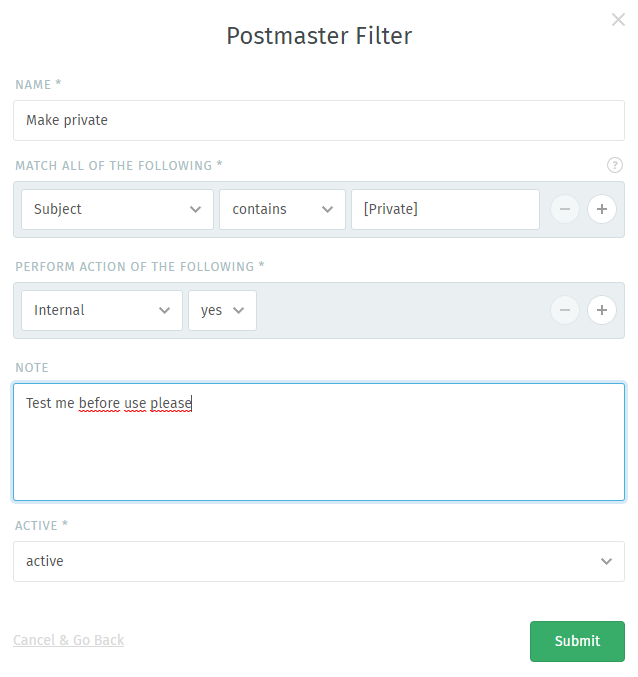This screenshot has width=638, height=677.
Task: Open the 'yes' value dropdown
Action: tap(222, 310)
